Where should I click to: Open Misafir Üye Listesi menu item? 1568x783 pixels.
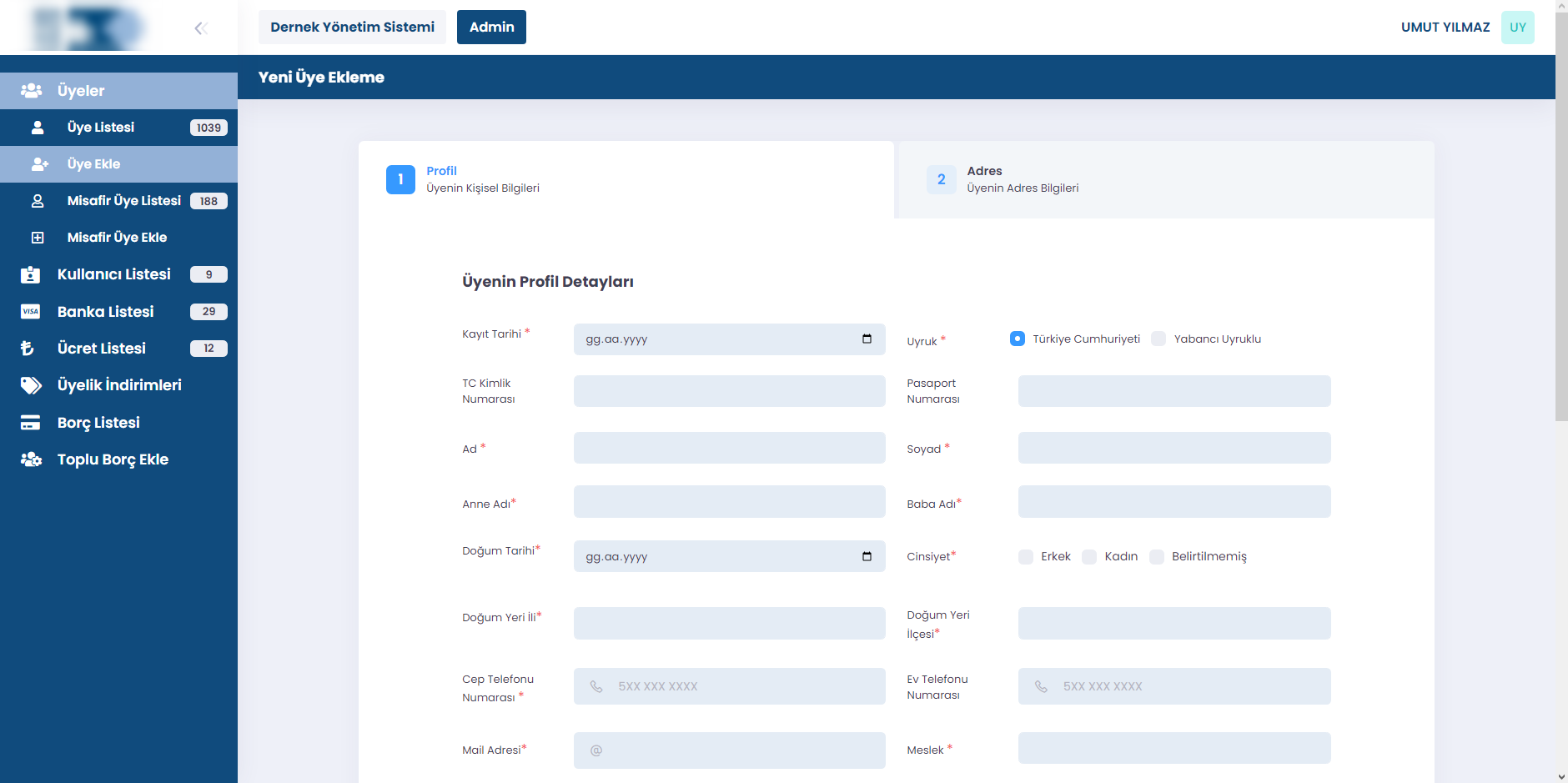[123, 201]
